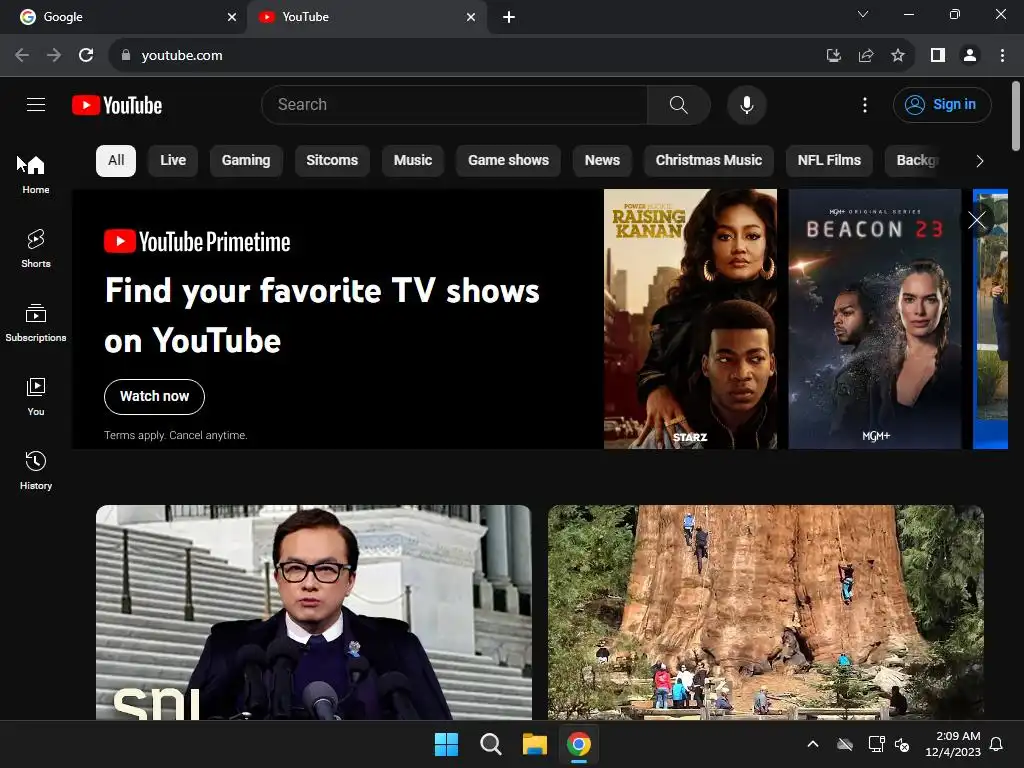Select the Christmas Music chip
This screenshot has height=768, width=1024.
coord(709,161)
